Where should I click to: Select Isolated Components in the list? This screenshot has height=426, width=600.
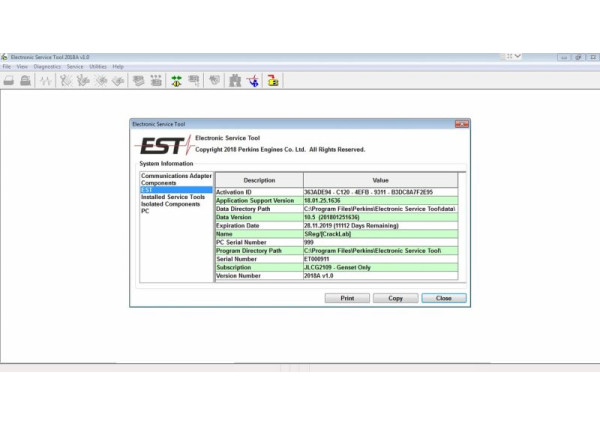(x=170, y=204)
